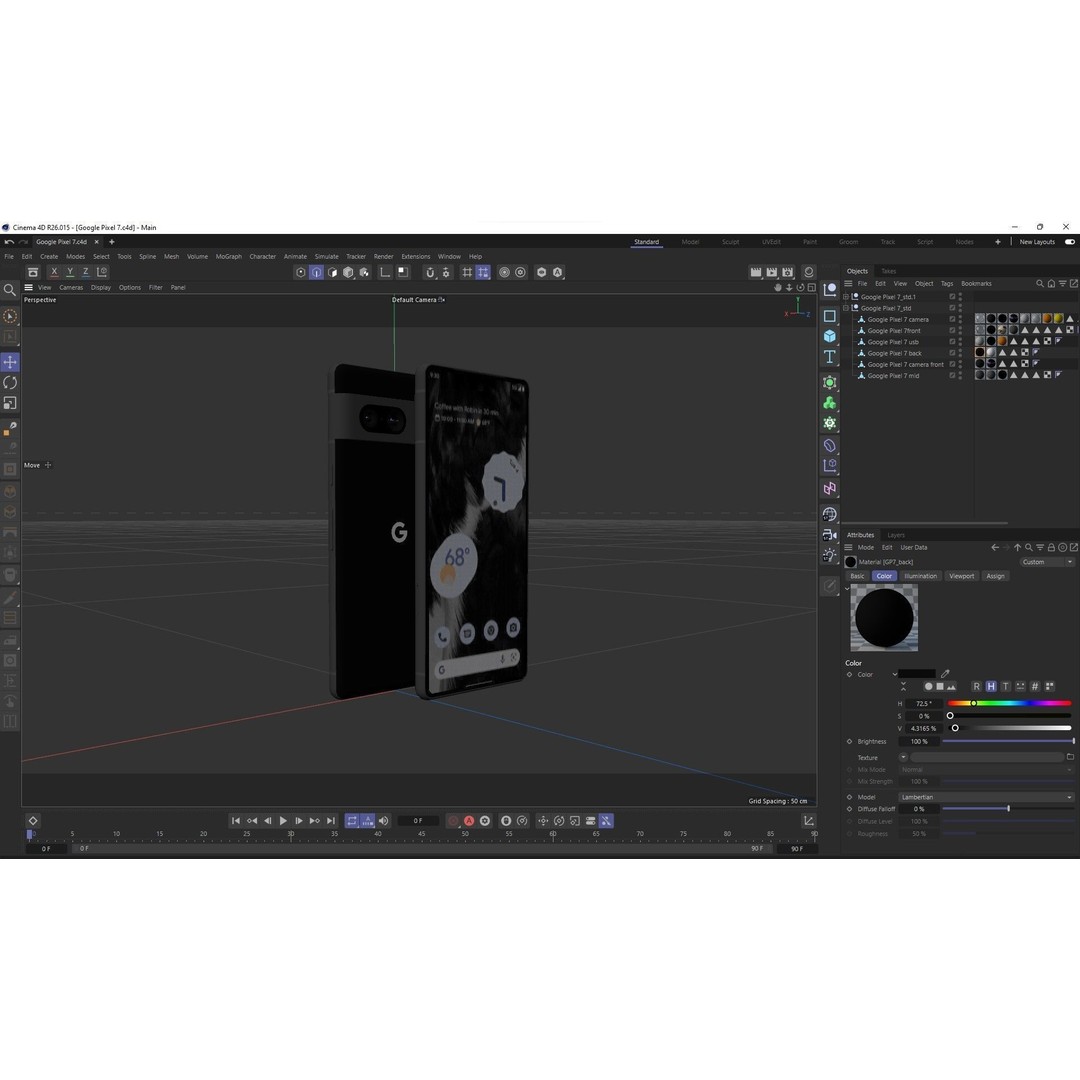Image resolution: width=1080 pixels, height=1080 pixels.
Task: Open the MoGraph menu
Action: (229, 256)
